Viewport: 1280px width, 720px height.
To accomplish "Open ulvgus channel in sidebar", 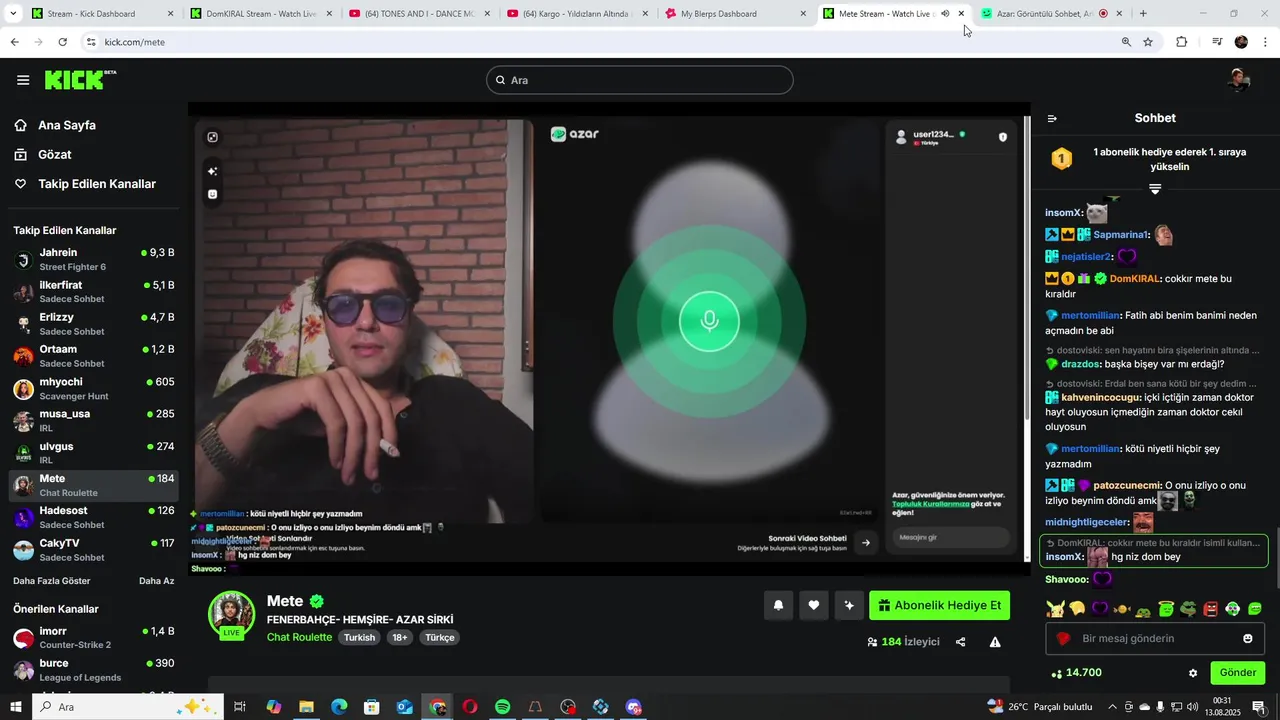I will click(94, 453).
